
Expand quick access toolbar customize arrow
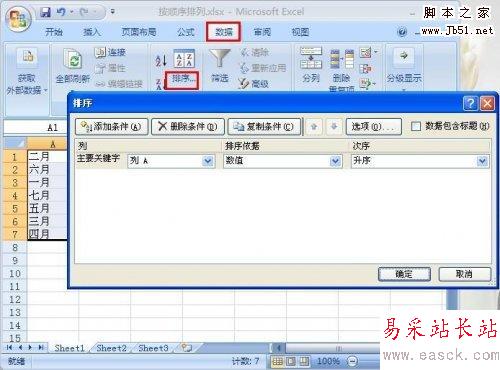tap(113, 12)
